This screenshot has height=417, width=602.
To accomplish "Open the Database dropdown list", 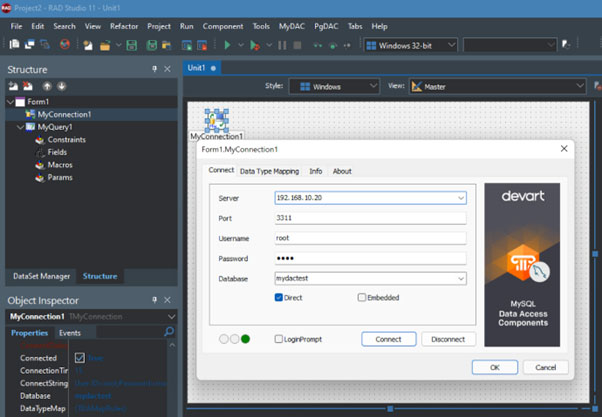I will pyautogui.click(x=461, y=278).
